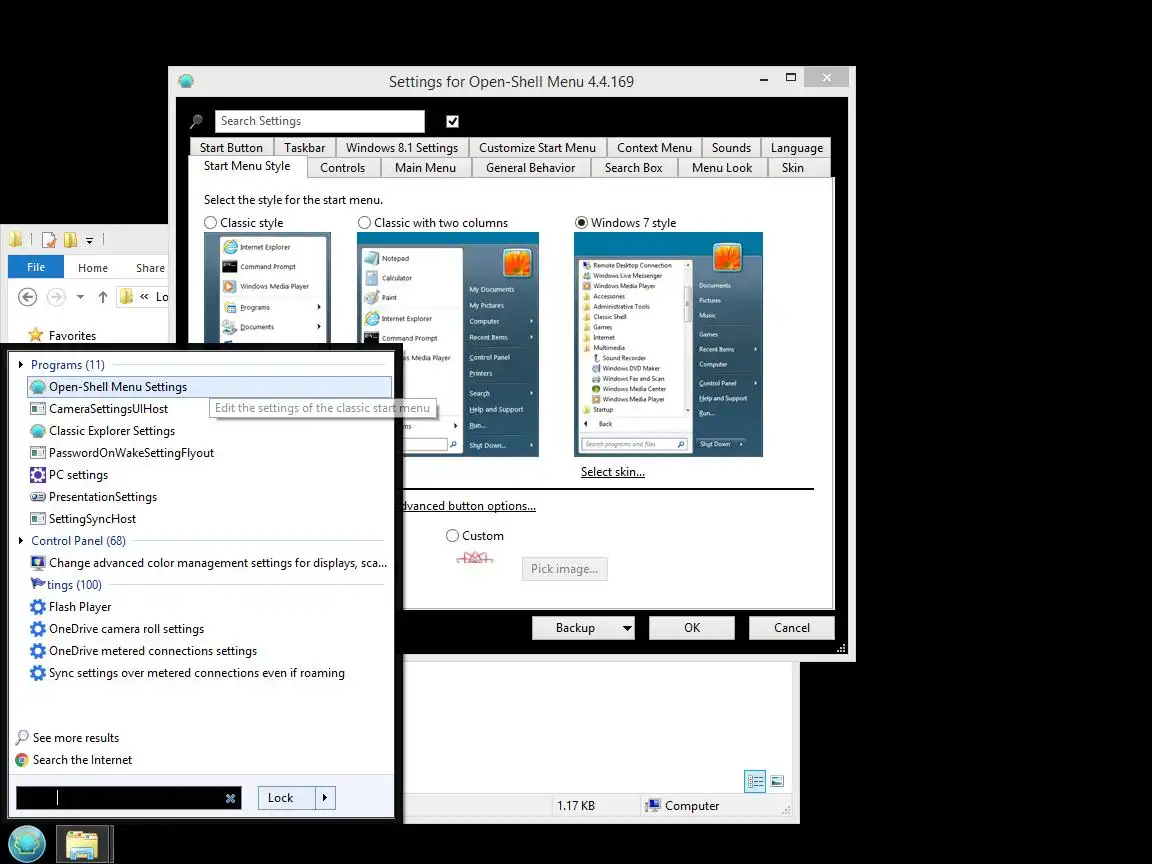The image size is (1152, 864).
Task: Click the Up arrow in Explorer window
Action: pyautogui.click(x=103, y=297)
